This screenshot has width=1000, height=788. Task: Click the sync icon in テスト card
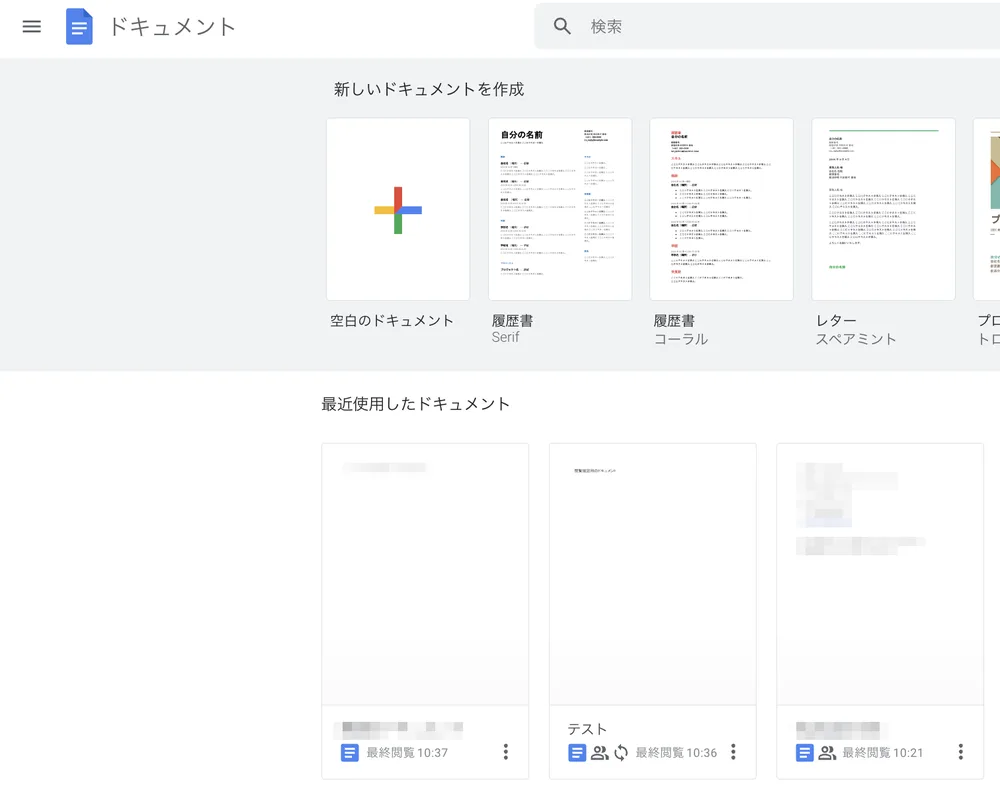(621, 753)
